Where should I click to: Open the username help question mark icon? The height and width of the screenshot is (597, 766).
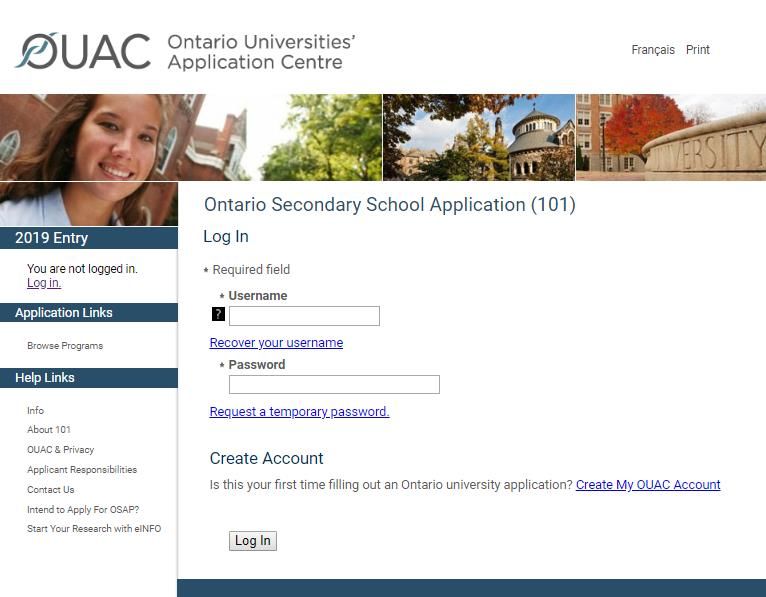218,314
